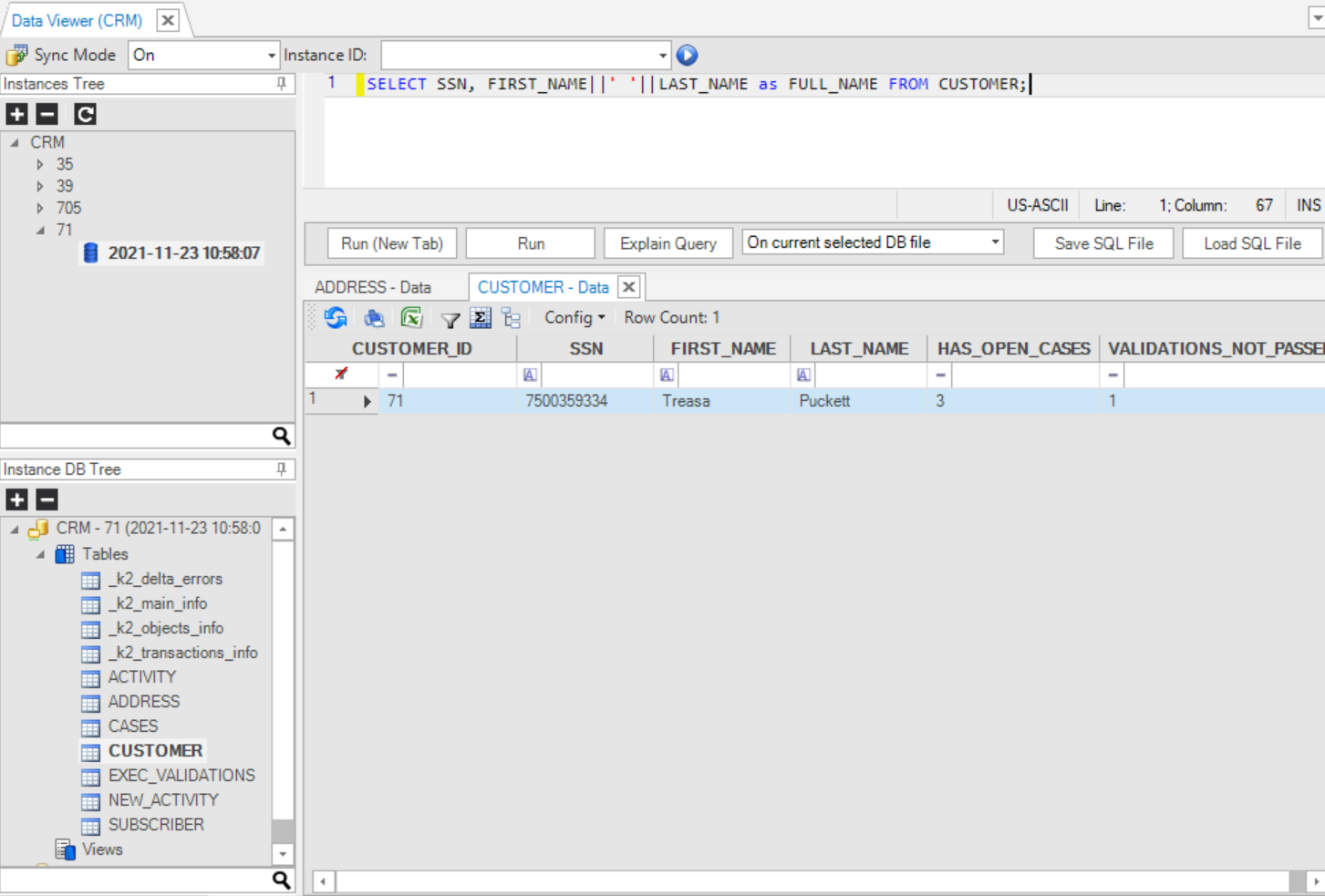
Task: Click the sigma summary icon
Action: (x=481, y=317)
